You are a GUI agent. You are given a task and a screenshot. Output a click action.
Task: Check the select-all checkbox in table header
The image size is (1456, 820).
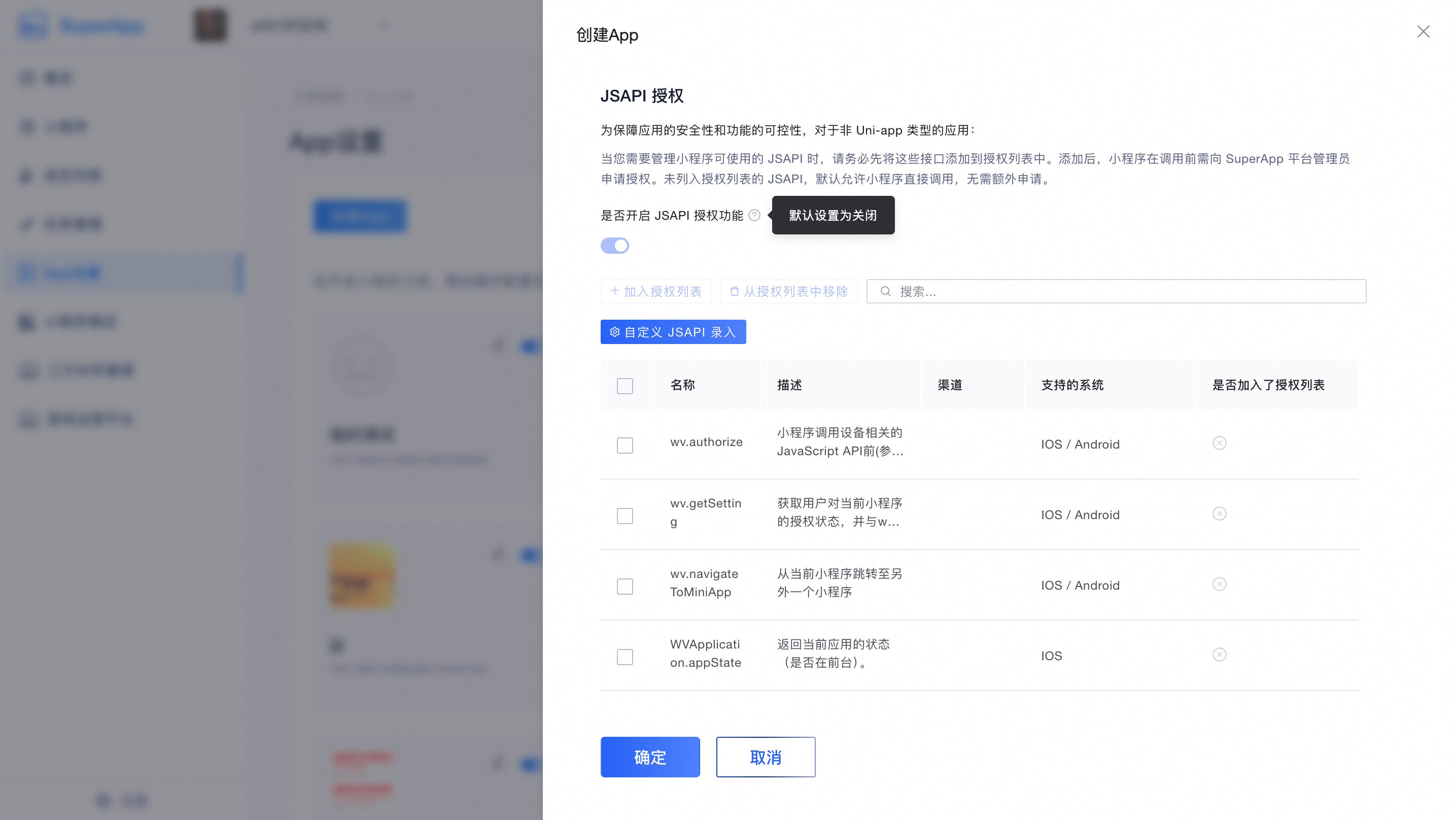click(625, 386)
